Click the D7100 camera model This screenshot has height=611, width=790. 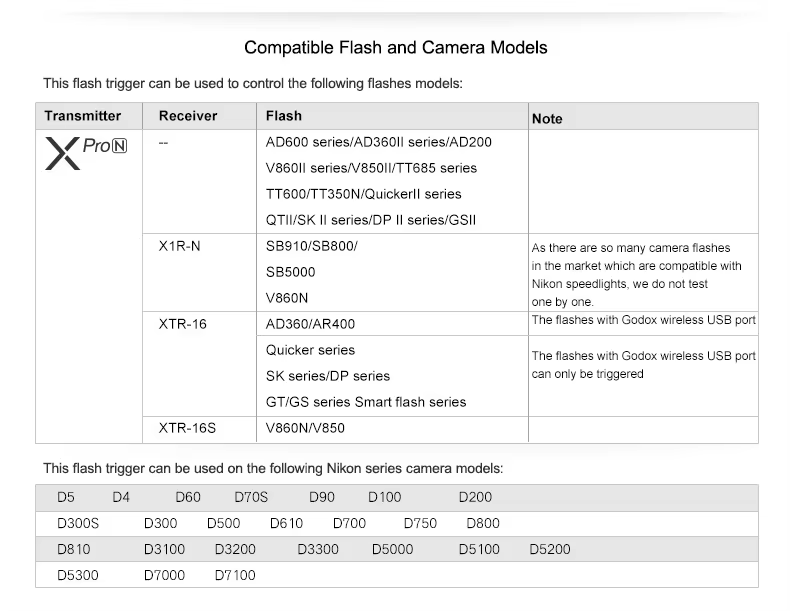pyautogui.click(x=235, y=575)
